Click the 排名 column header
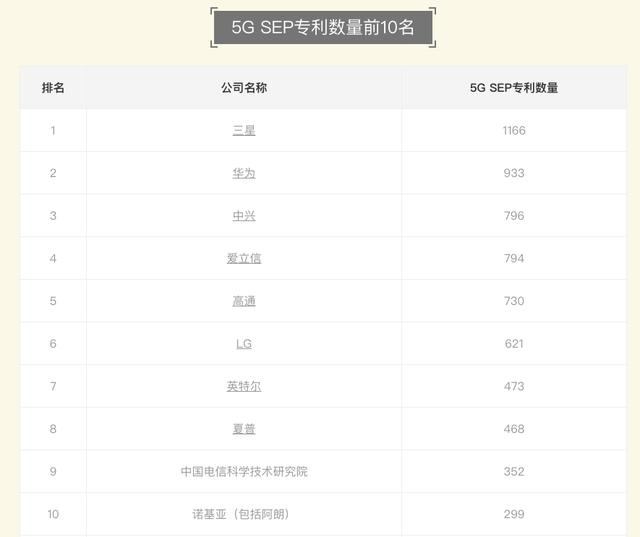The width and height of the screenshot is (640, 537). tap(53, 88)
